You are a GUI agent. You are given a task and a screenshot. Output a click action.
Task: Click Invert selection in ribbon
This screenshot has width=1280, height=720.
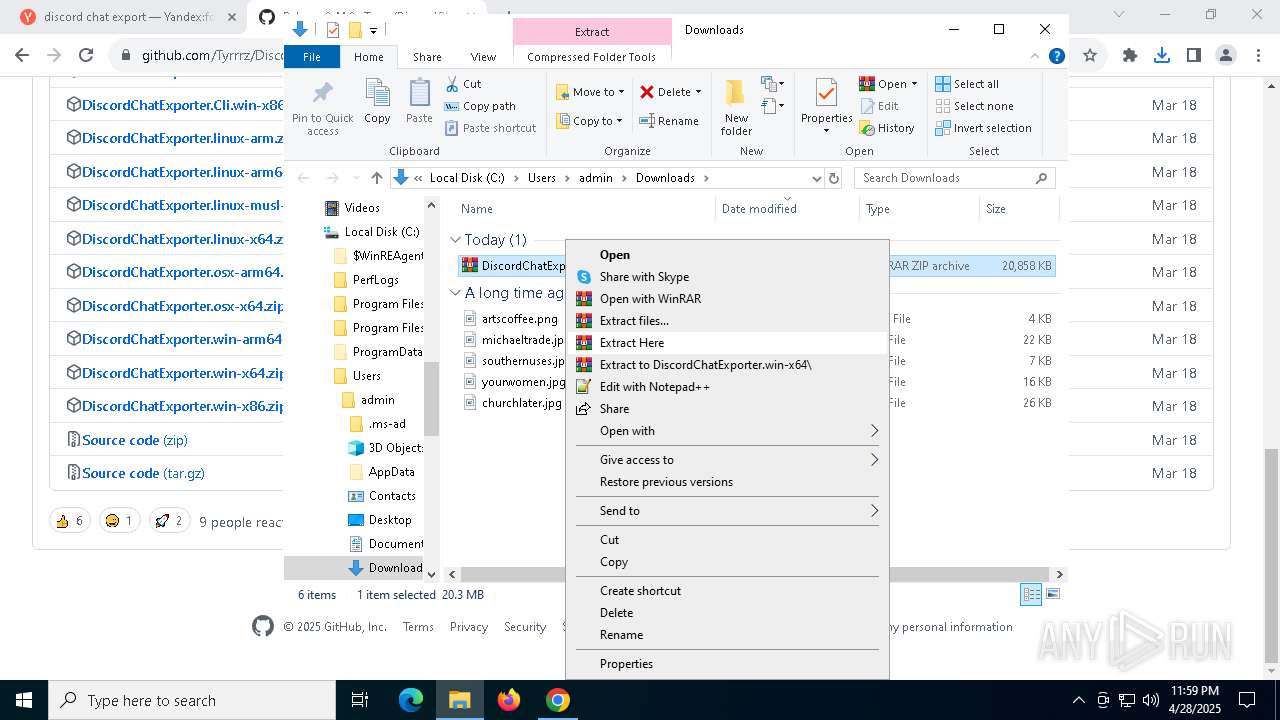(x=983, y=128)
